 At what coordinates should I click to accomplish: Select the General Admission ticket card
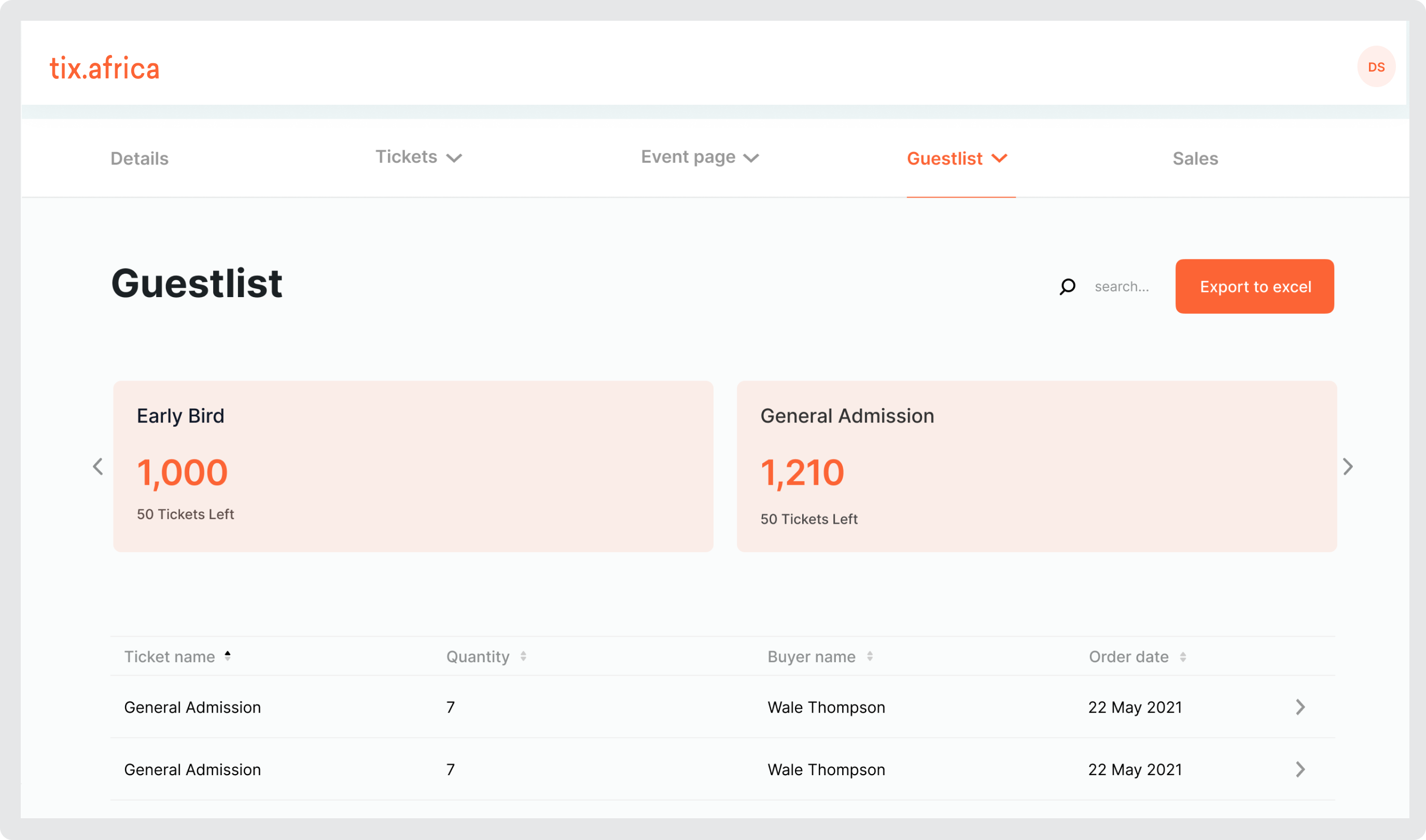[1037, 467]
